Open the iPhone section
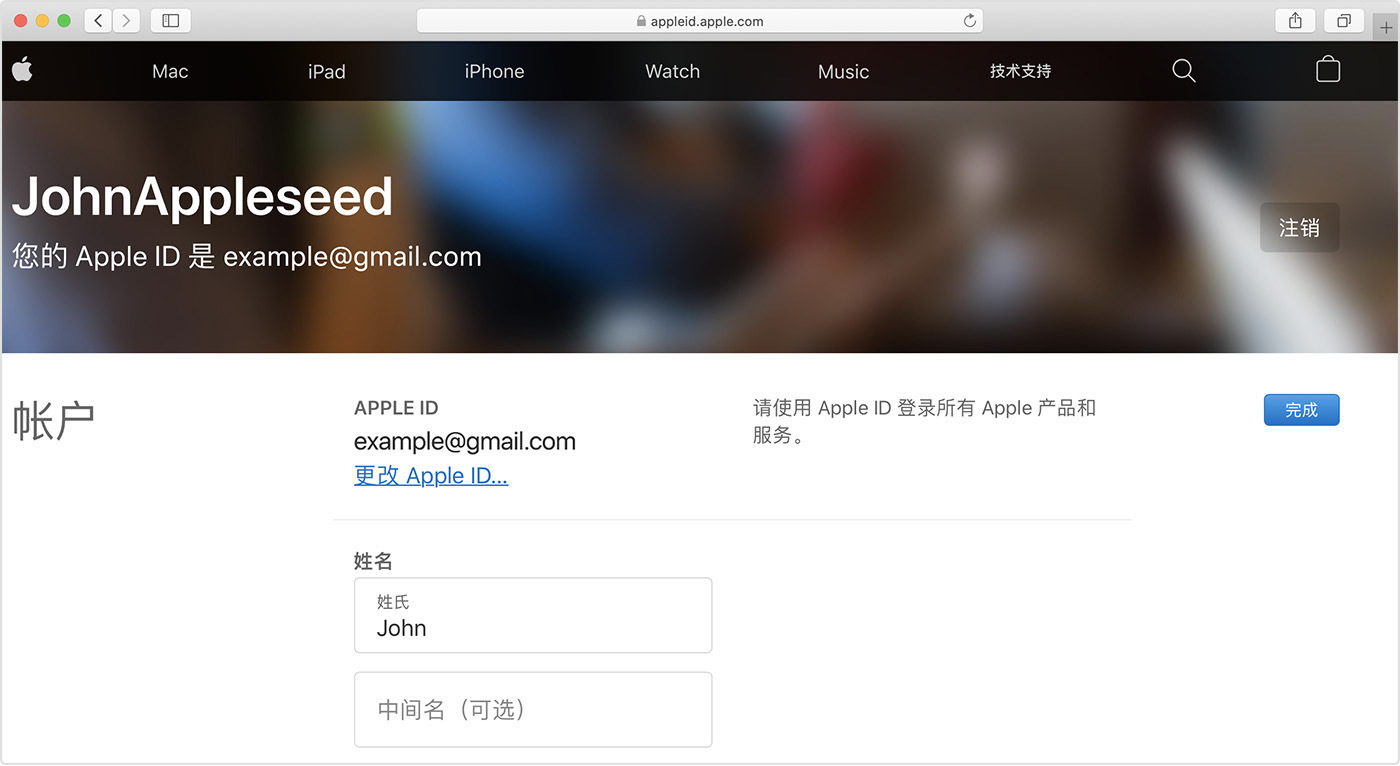The image size is (1400, 766). pos(494,71)
